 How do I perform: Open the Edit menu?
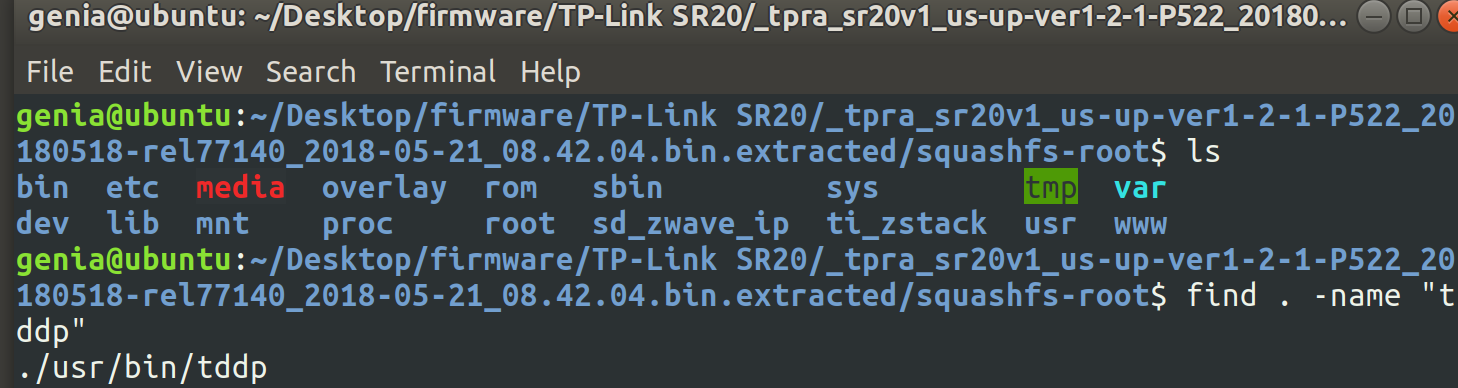pyautogui.click(x=125, y=72)
